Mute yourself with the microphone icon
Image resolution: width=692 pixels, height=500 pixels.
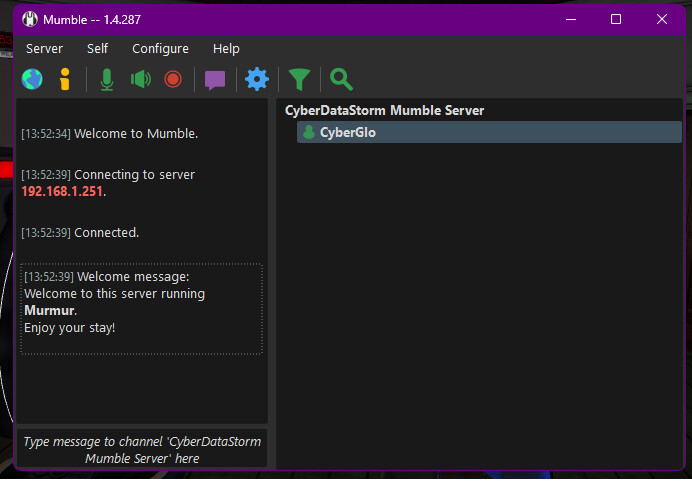point(107,79)
